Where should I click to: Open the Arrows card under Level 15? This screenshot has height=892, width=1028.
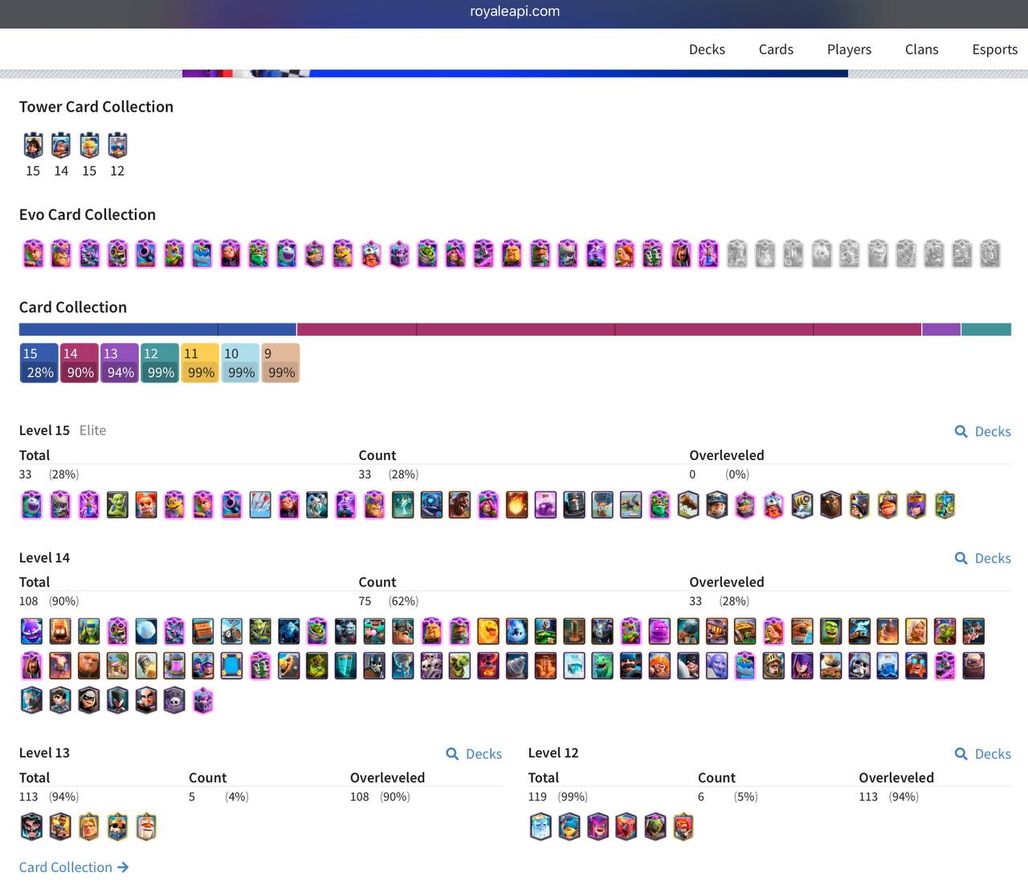(x=260, y=505)
